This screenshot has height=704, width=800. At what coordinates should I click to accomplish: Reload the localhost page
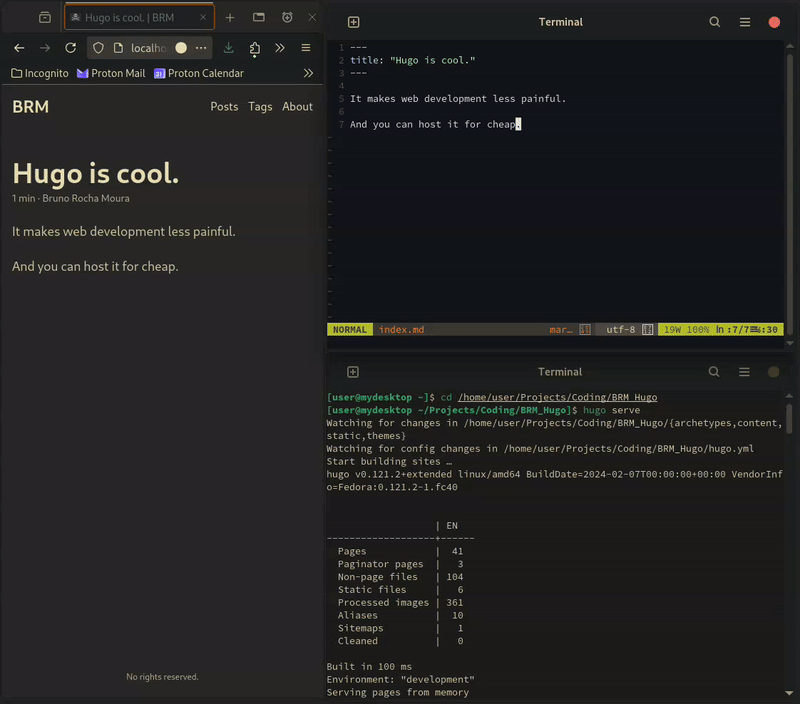pos(70,48)
